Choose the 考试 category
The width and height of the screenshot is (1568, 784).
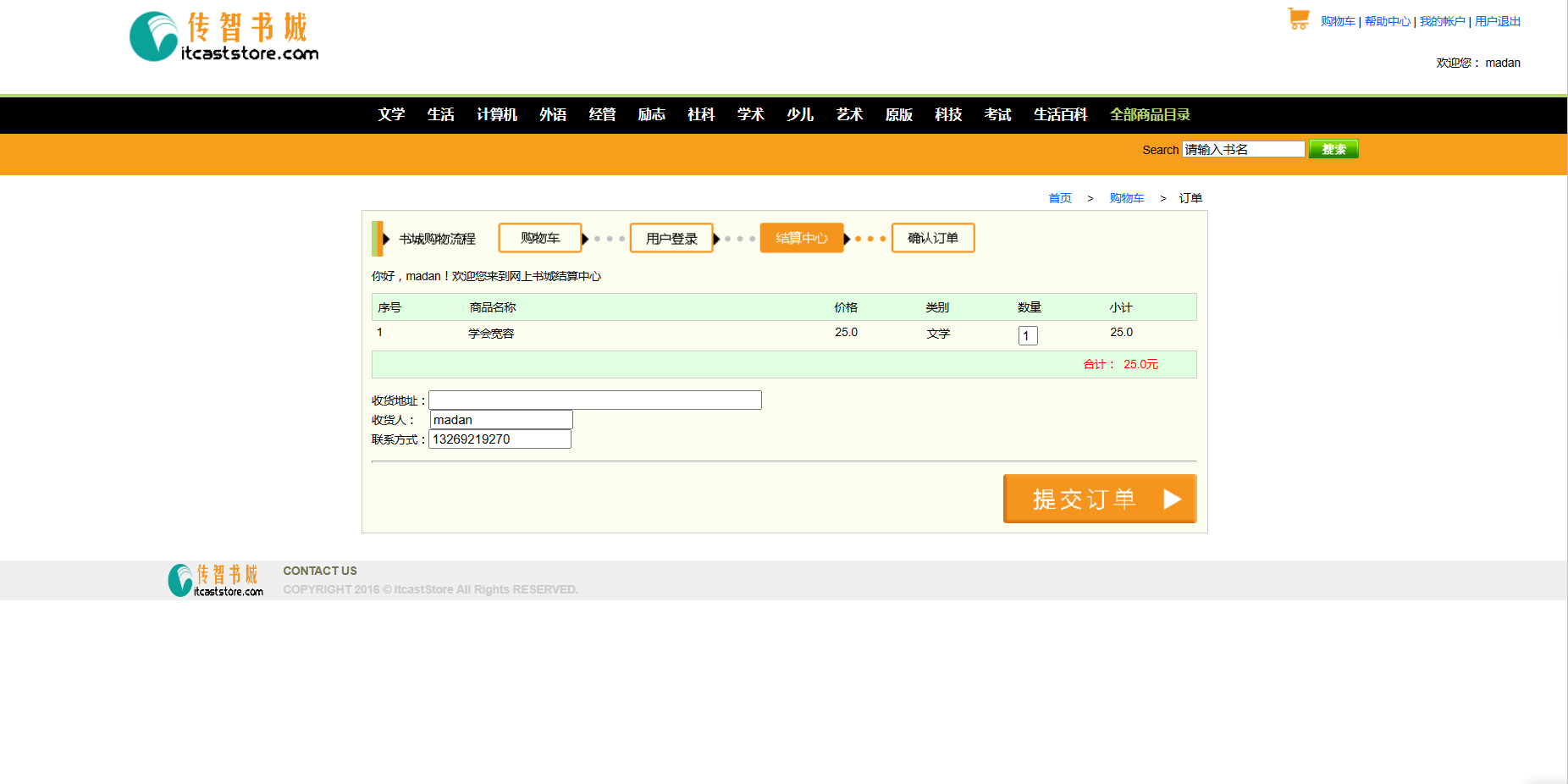point(998,114)
